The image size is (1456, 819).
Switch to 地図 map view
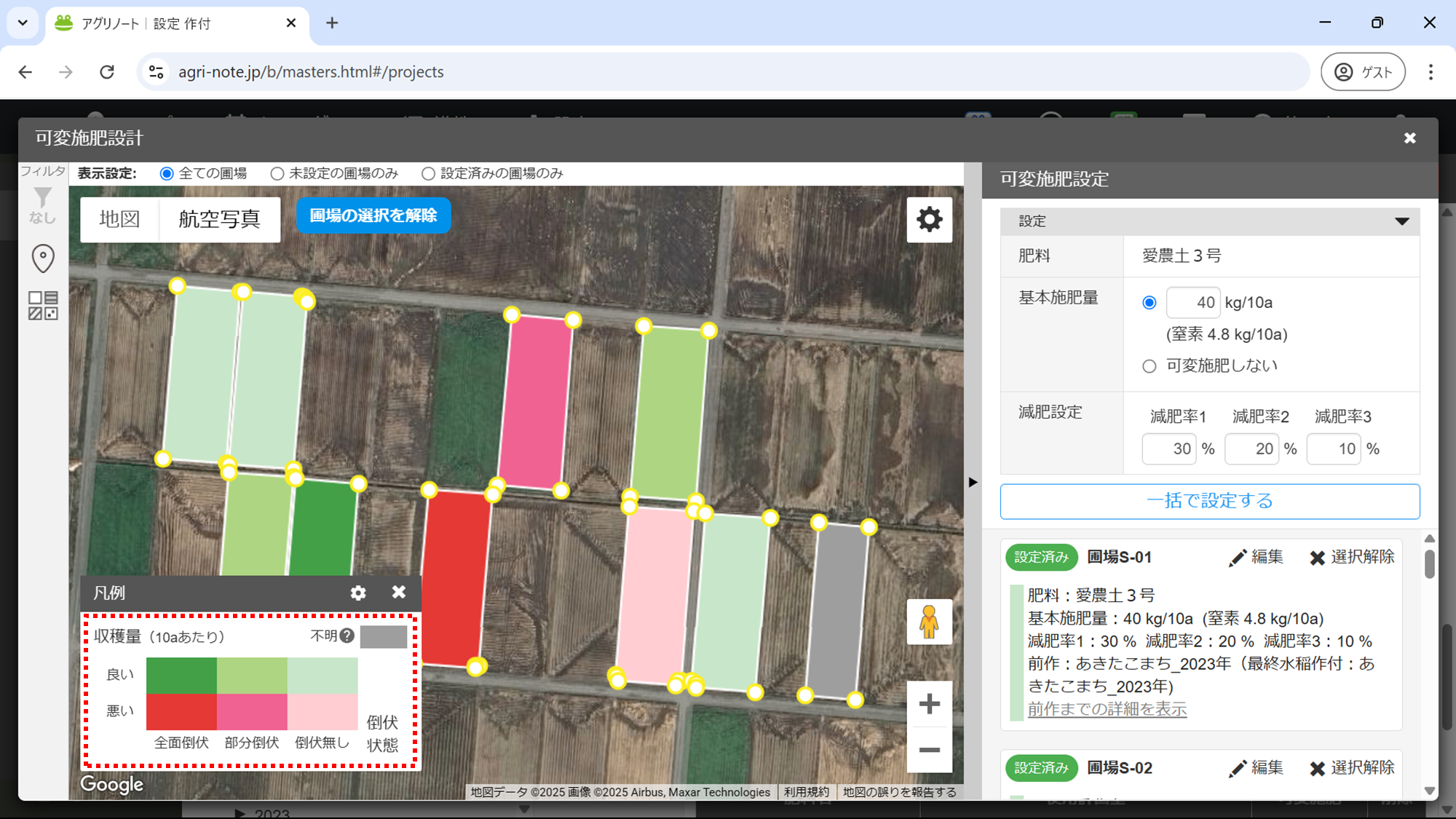click(x=119, y=219)
